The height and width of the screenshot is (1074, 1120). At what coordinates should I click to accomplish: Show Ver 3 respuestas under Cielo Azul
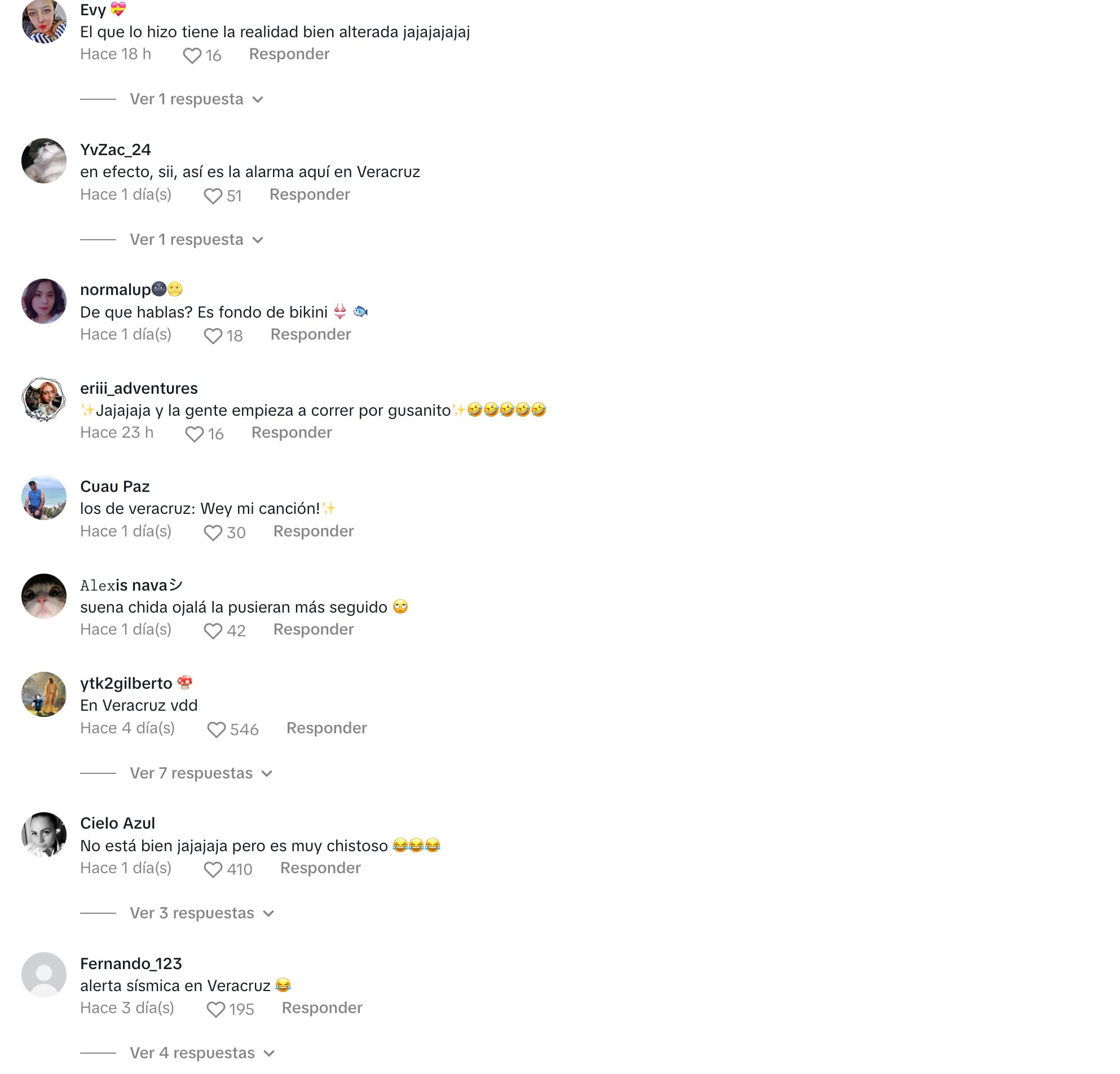click(x=202, y=913)
